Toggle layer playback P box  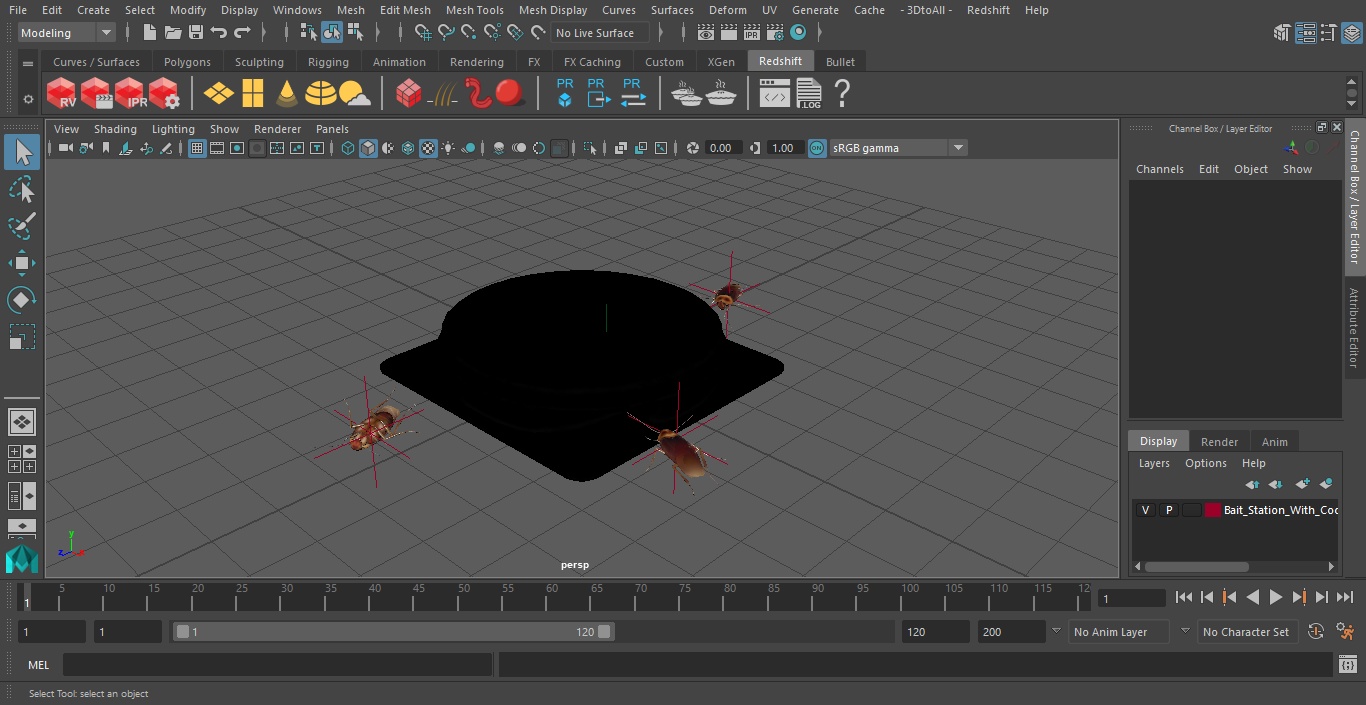(1168, 510)
